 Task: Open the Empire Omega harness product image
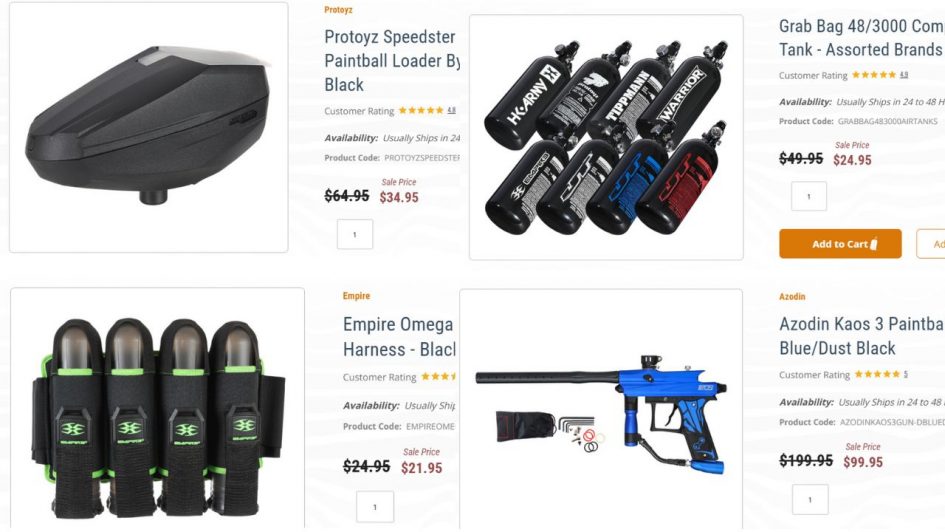(x=157, y=409)
